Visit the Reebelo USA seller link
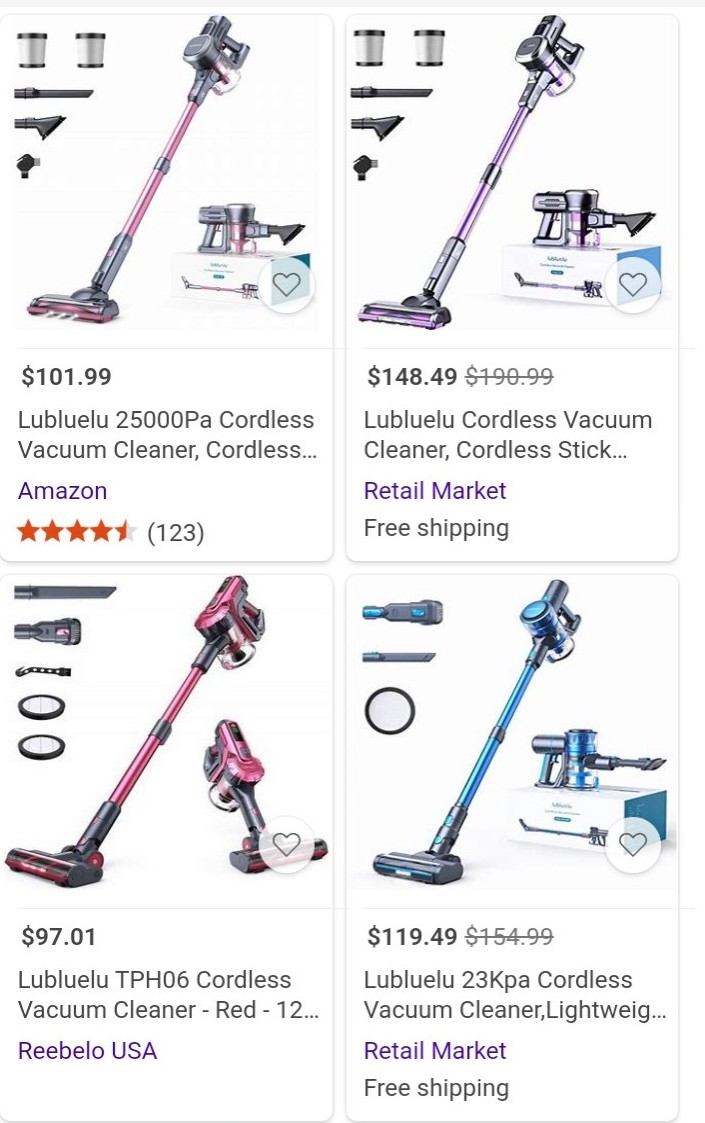Image resolution: width=705 pixels, height=1123 pixels. pyautogui.click(x=87, y=1051)
